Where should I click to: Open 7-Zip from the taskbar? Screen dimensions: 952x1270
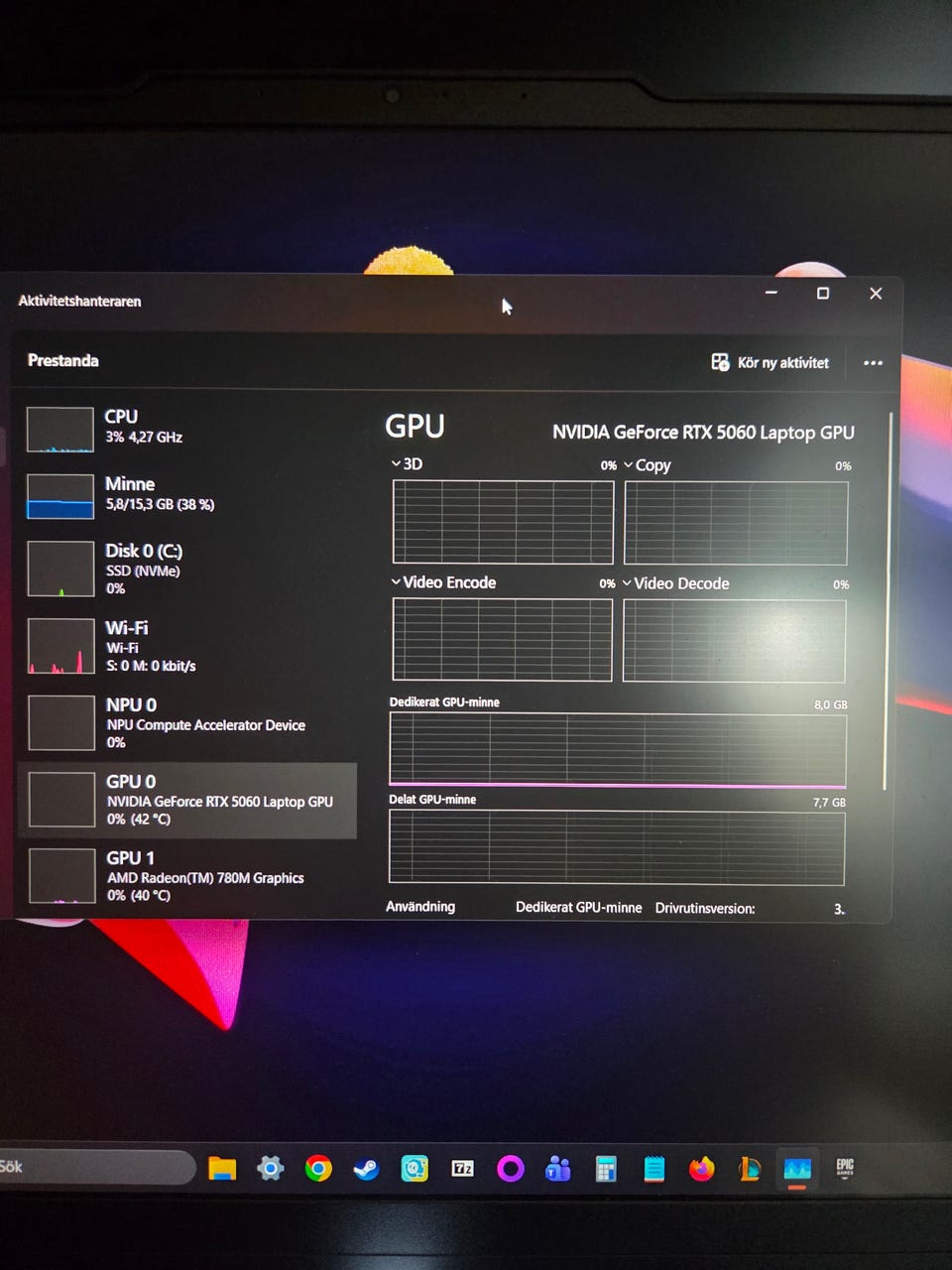tap(462, 1169)
